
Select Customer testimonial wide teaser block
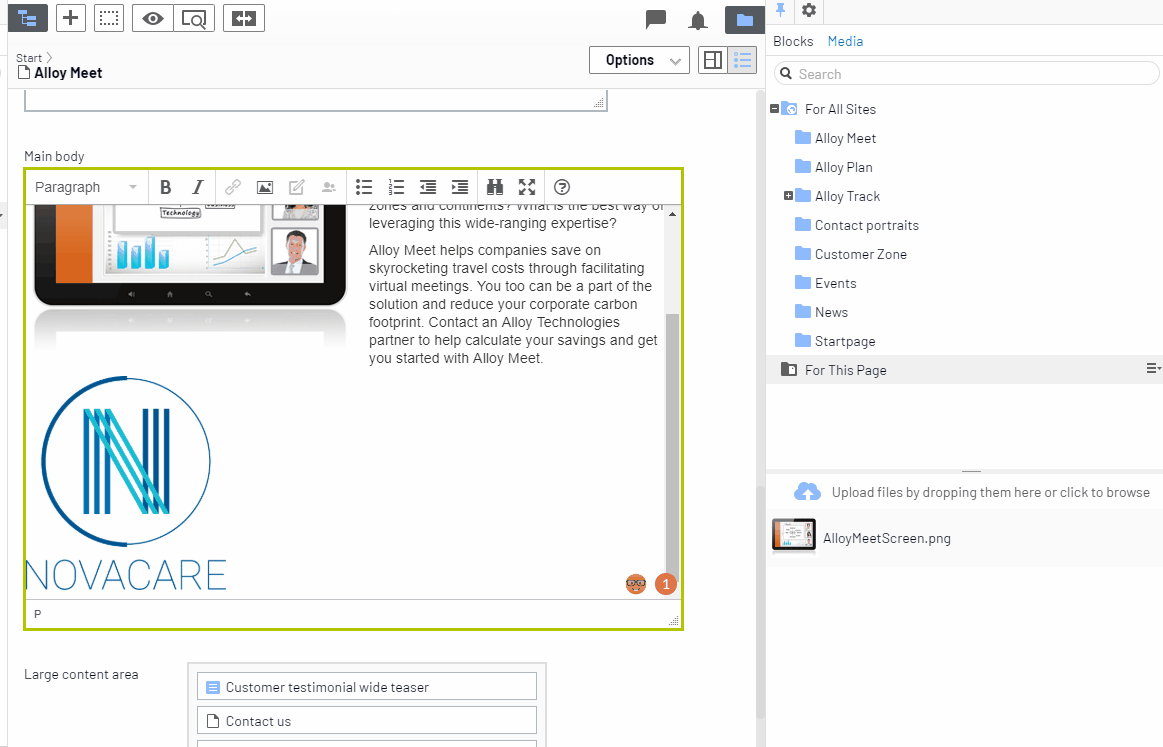click(366, 687)
